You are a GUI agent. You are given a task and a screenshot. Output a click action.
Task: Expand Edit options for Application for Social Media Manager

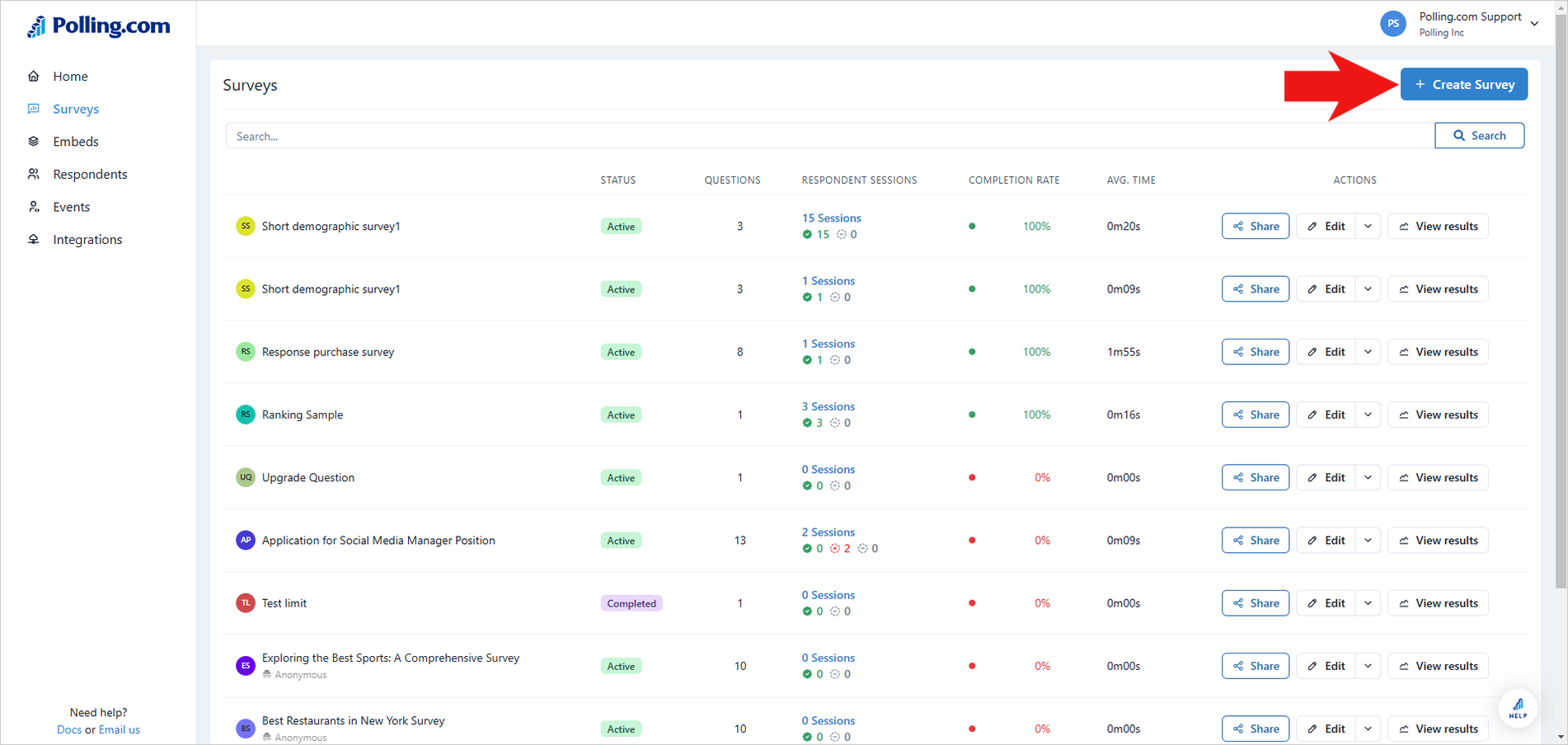tap(1368, 540)
